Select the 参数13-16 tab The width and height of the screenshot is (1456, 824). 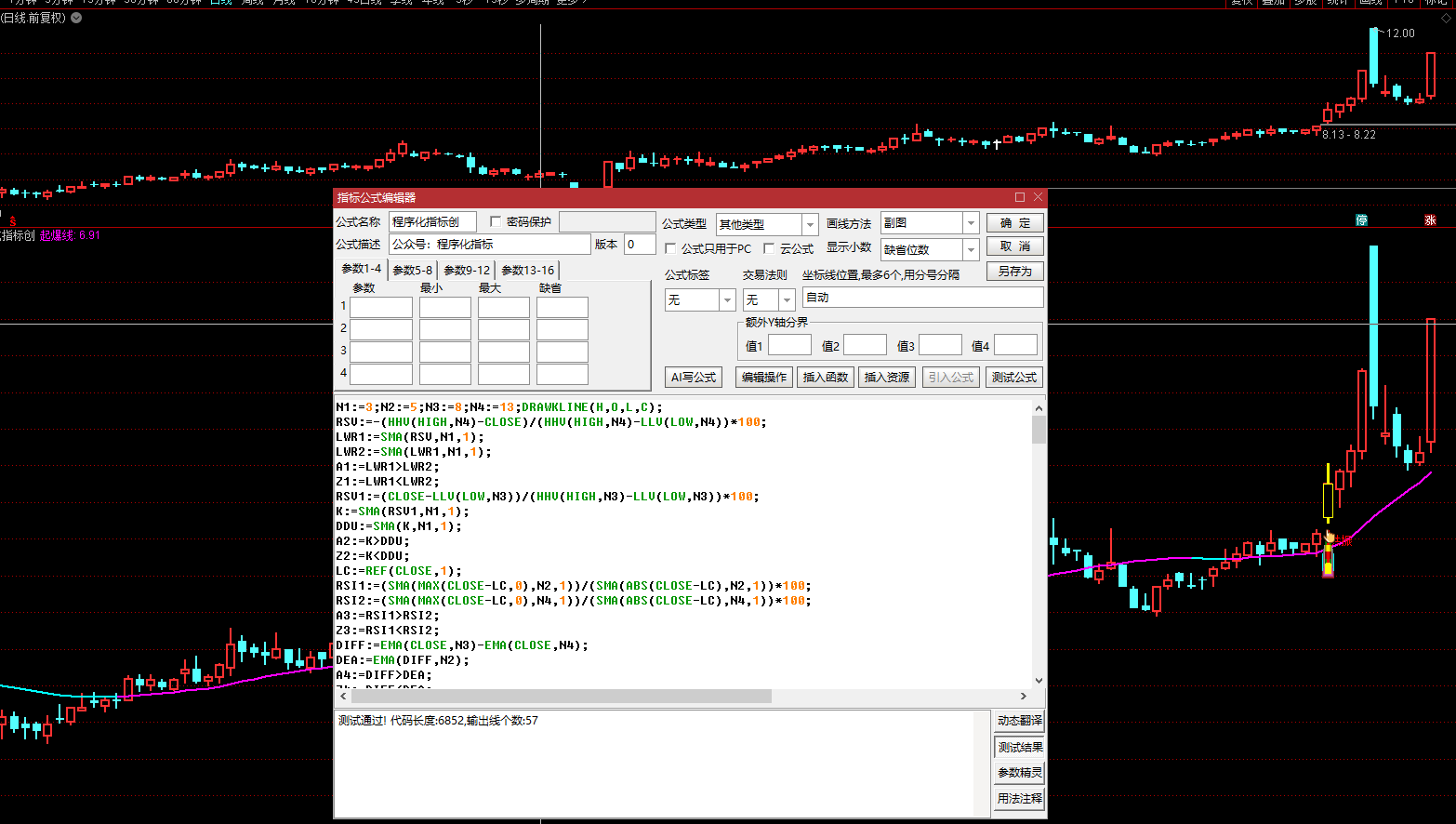click(x=527, y=271)
